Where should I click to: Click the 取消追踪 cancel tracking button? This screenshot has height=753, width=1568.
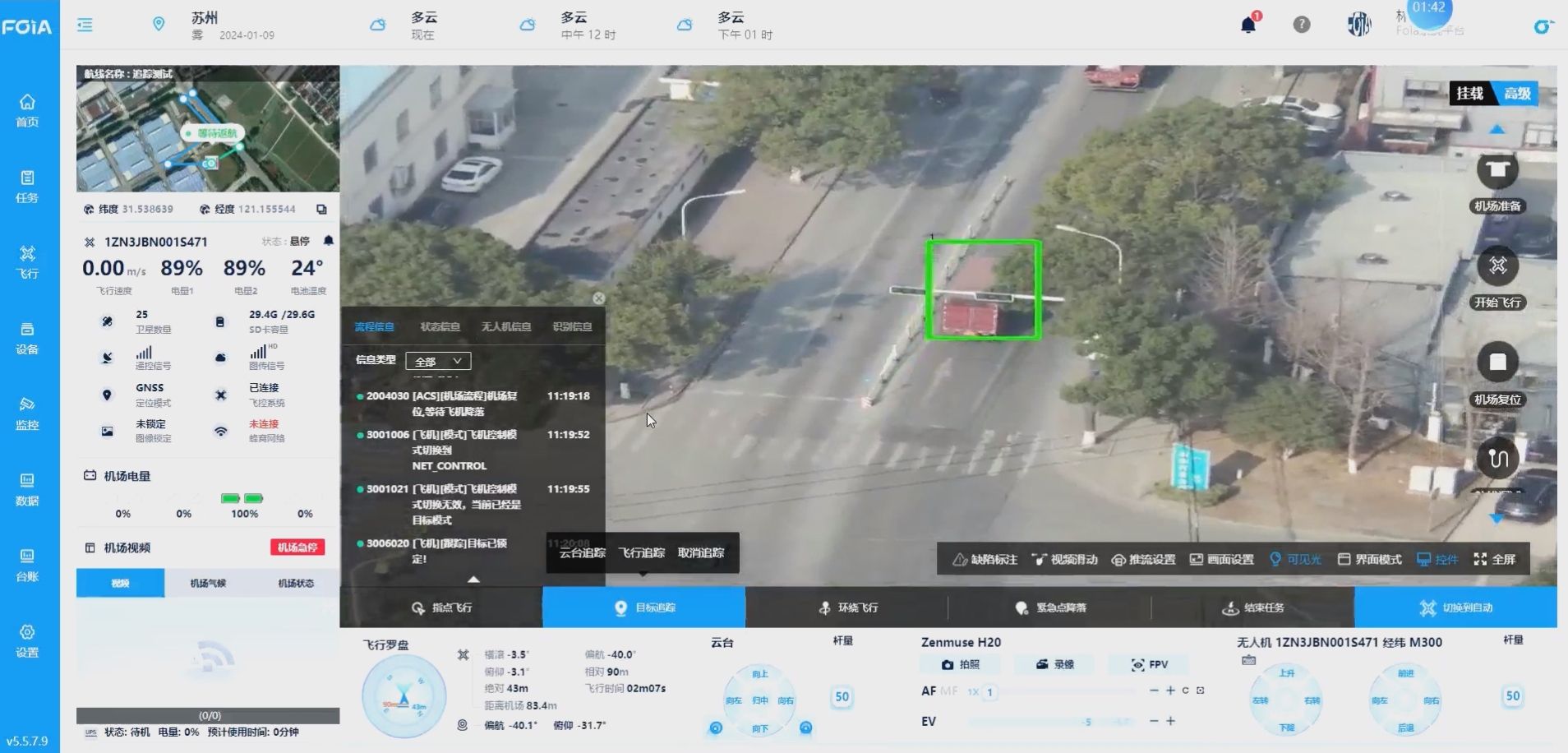701,552
